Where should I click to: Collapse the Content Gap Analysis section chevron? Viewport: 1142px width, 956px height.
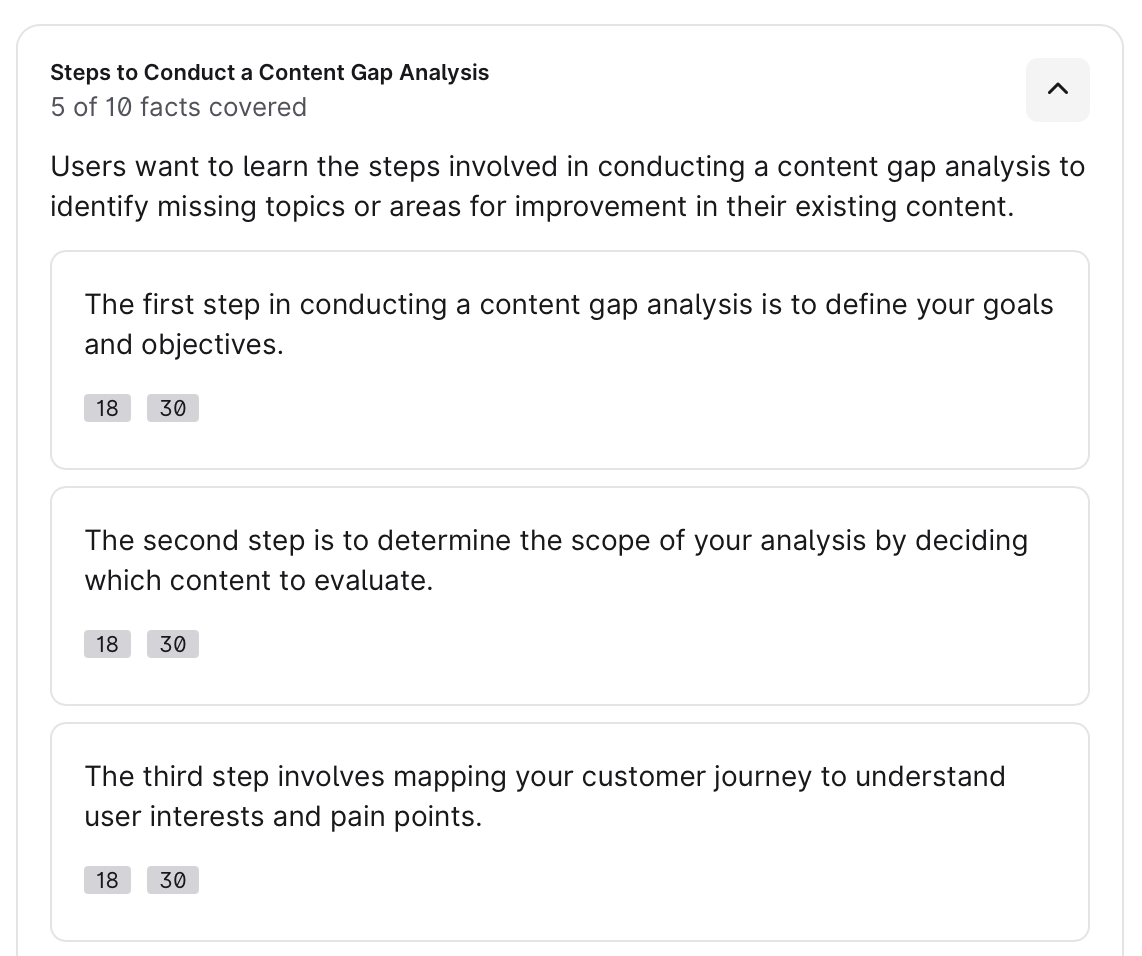[x=1057, y=90]
